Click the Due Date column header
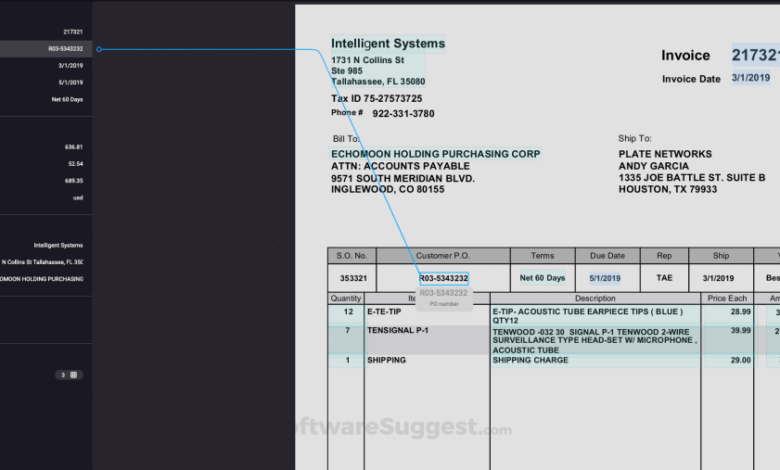The height and width of the screenshot is (470, 780). click(607, 256)
